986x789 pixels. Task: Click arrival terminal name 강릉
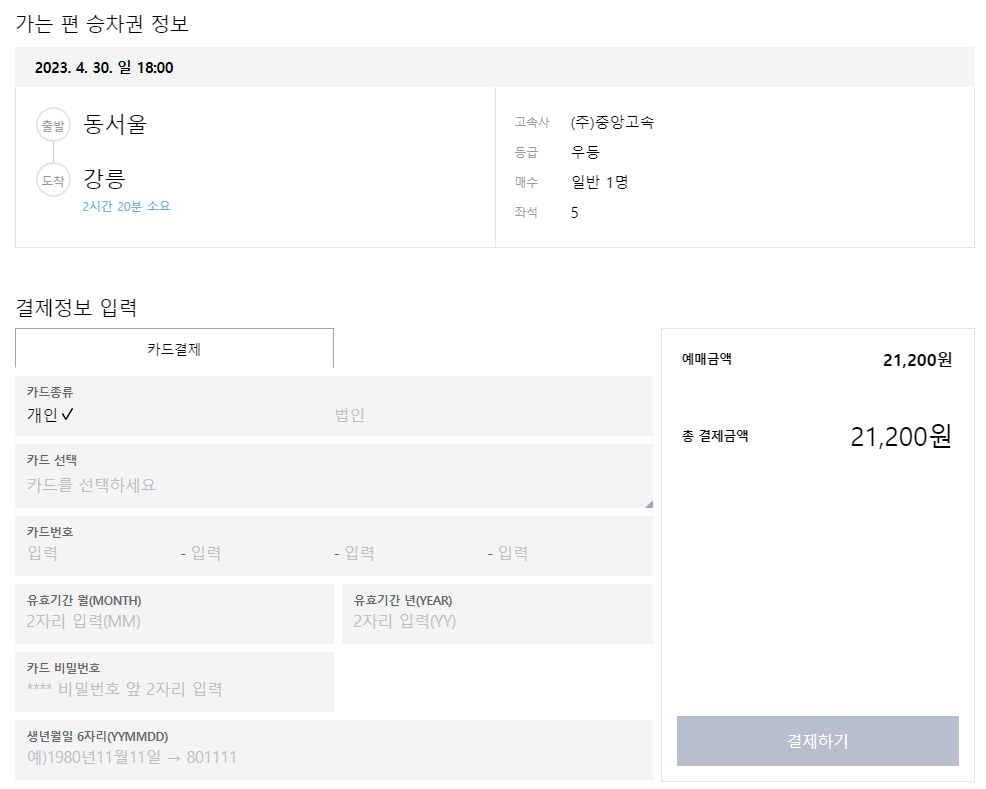104,179
